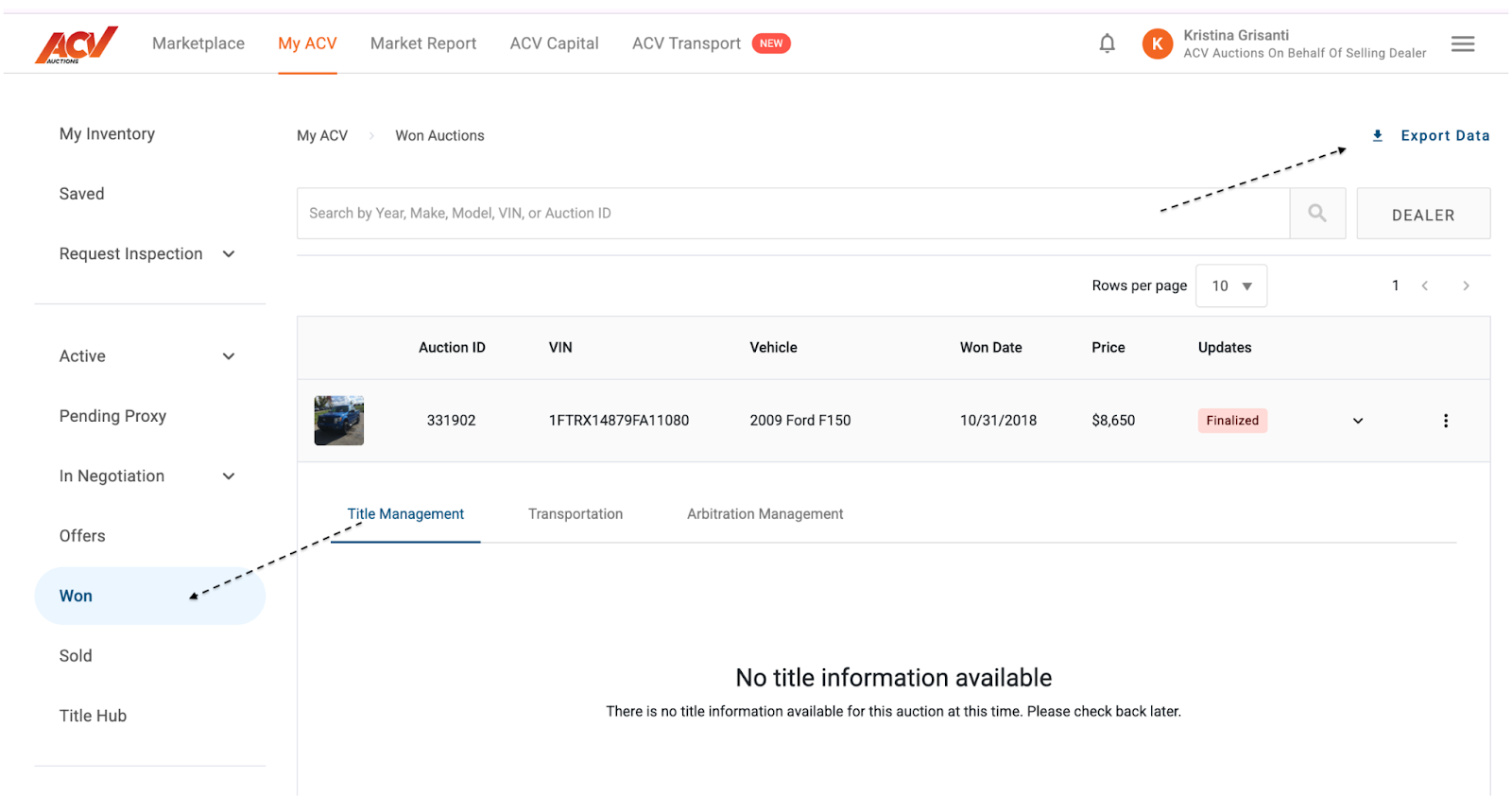The width and height of the screenshot is (1512, 796).
Task: Expand the Active chevron
Action: tap(229, 356)
